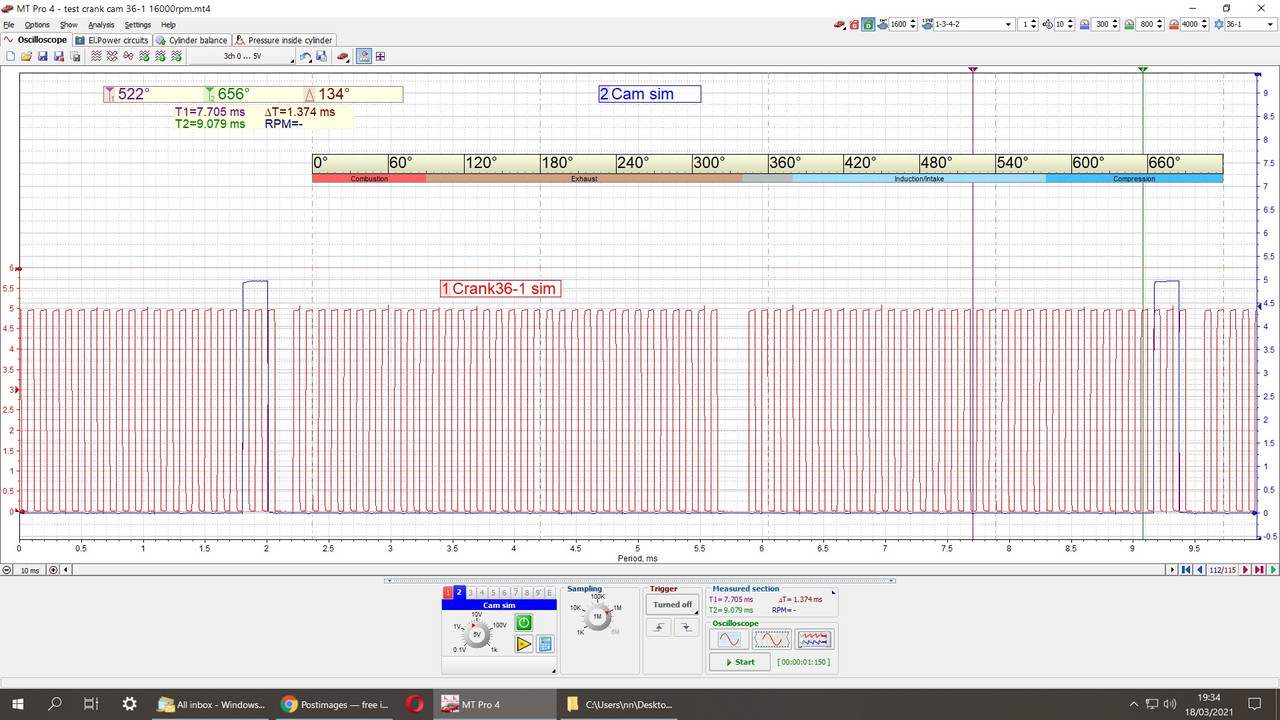The width and height of the screenshot is (1280, 720).
Task: Toggle the green power button for channel 2
Action: [524, 623]
